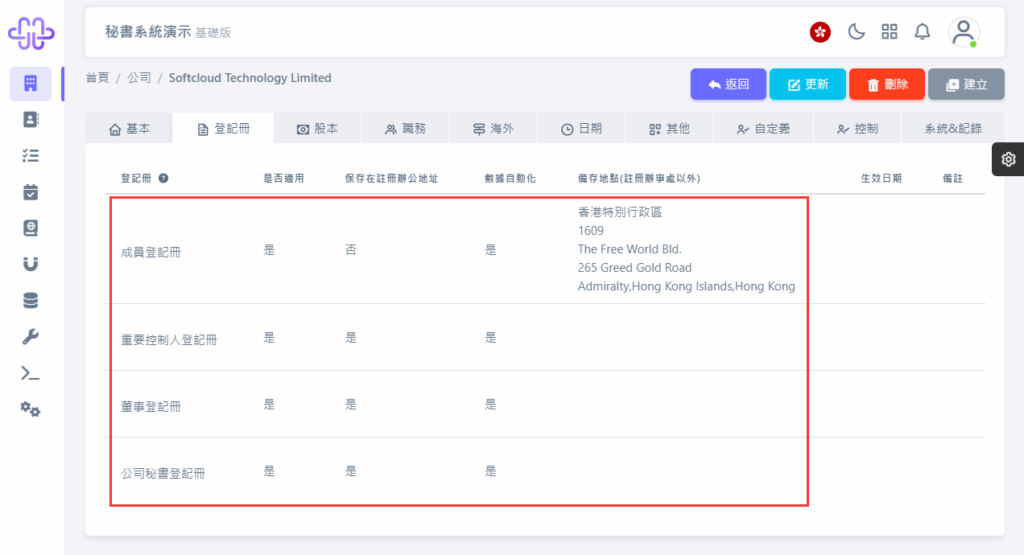Click 公司 in the breadcrumb

139,78
